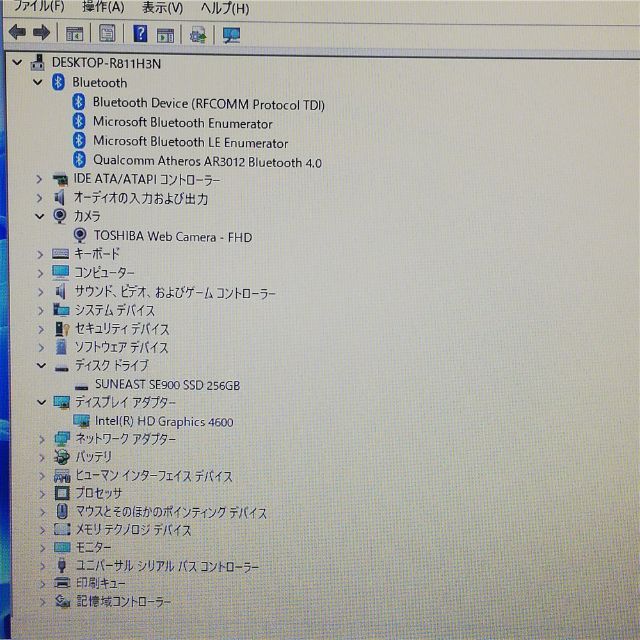Expand the プロセッサ category
Viewport: 640px width, 640px height.
click(x=42, y=494)
